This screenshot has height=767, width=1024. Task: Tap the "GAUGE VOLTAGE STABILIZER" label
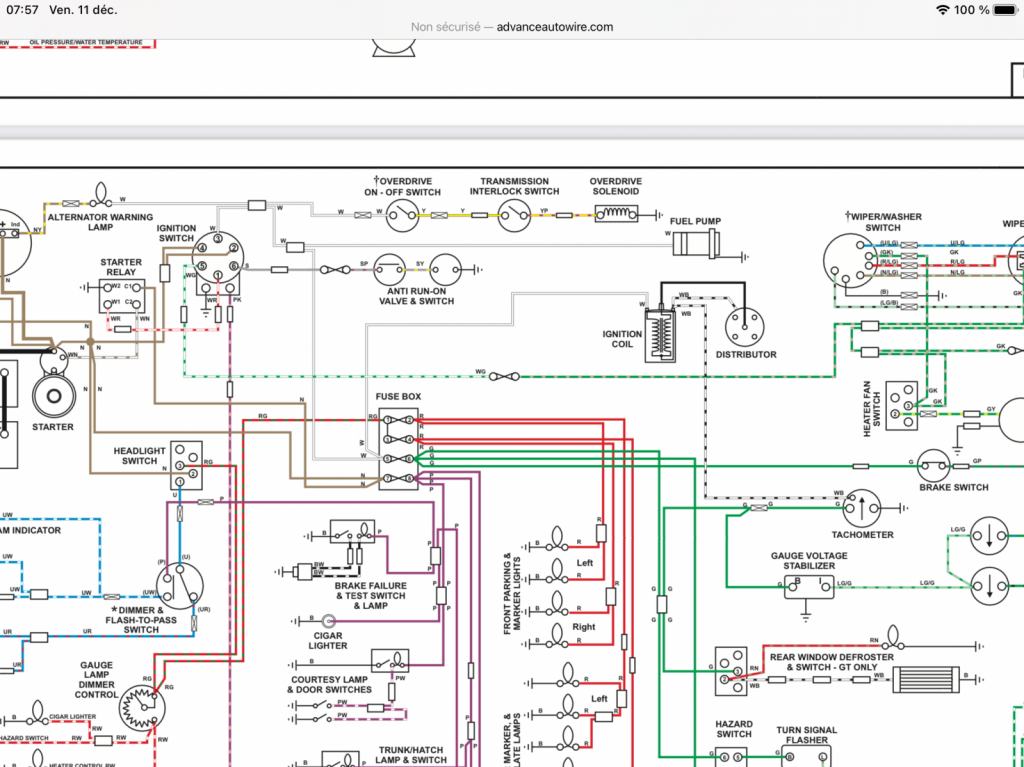[809, 561]
